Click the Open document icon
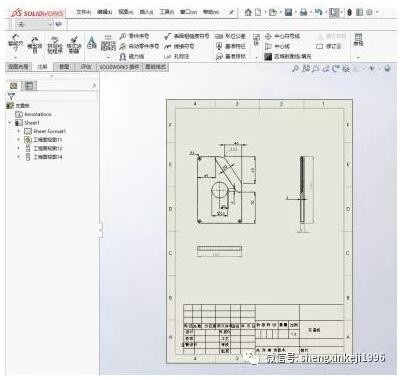 point(273,12)
